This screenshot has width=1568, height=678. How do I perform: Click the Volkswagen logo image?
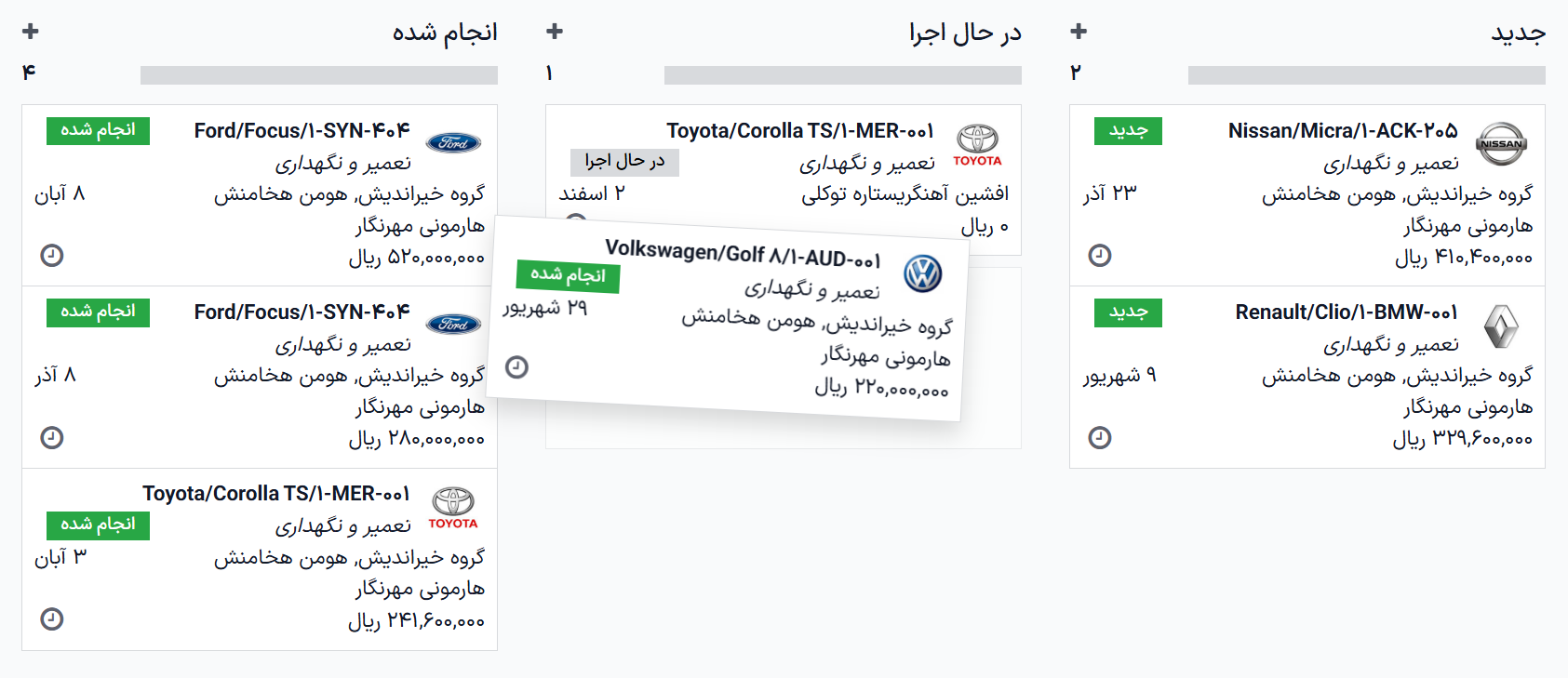(x=923, y=273)
